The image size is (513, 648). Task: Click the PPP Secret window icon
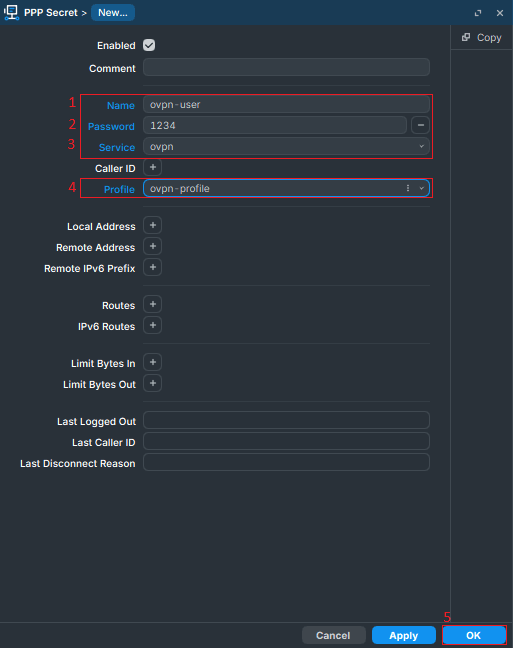tap(11, 12)
